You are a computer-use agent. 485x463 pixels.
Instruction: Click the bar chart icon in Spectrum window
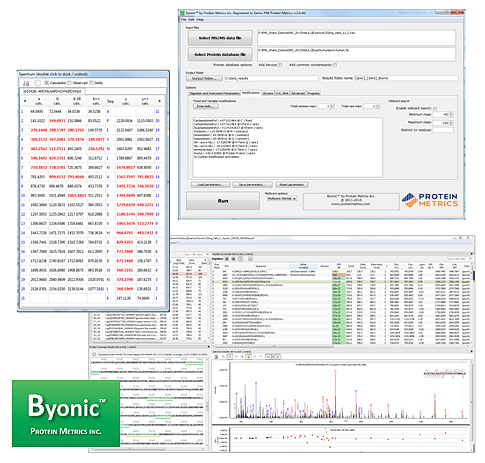[26, 83]
